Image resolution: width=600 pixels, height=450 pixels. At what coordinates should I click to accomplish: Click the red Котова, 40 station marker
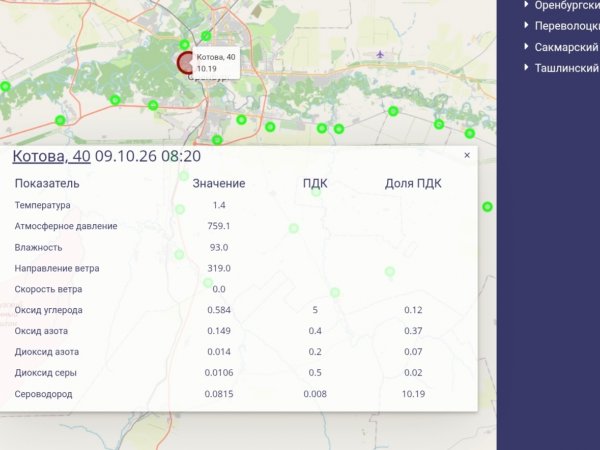(185, 63)
